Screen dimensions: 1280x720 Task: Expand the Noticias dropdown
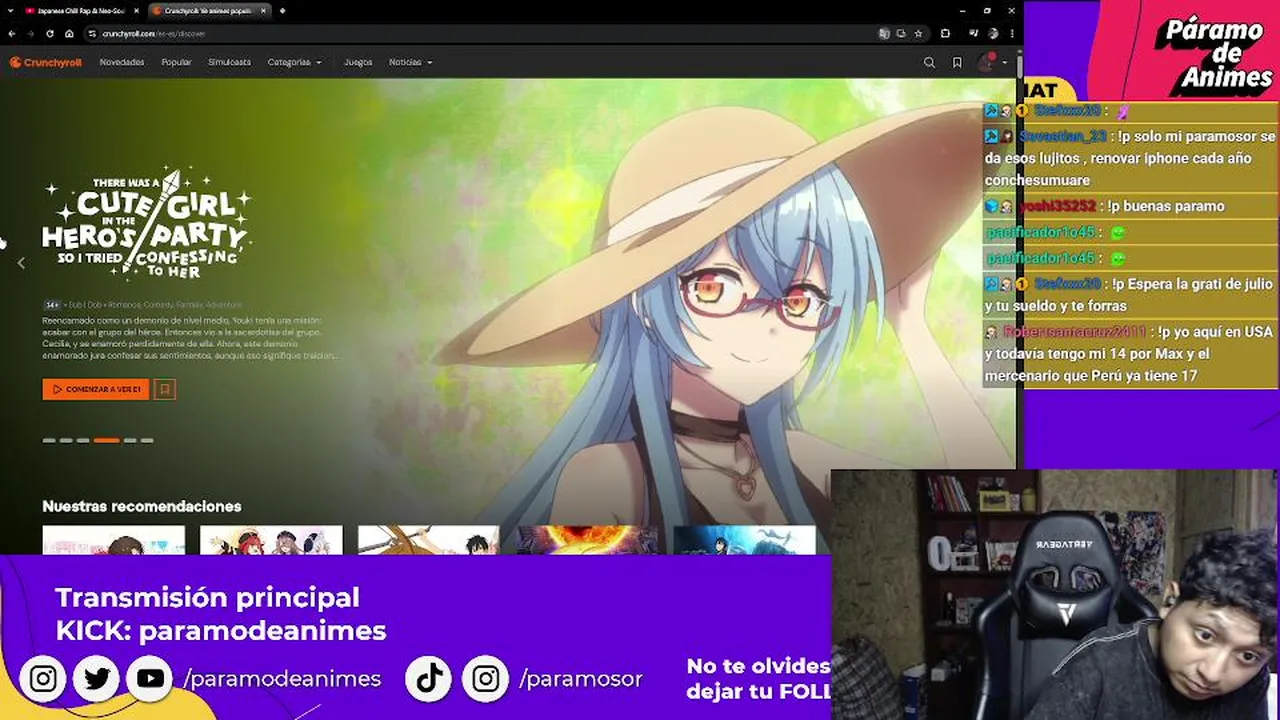tap(410, 62)
